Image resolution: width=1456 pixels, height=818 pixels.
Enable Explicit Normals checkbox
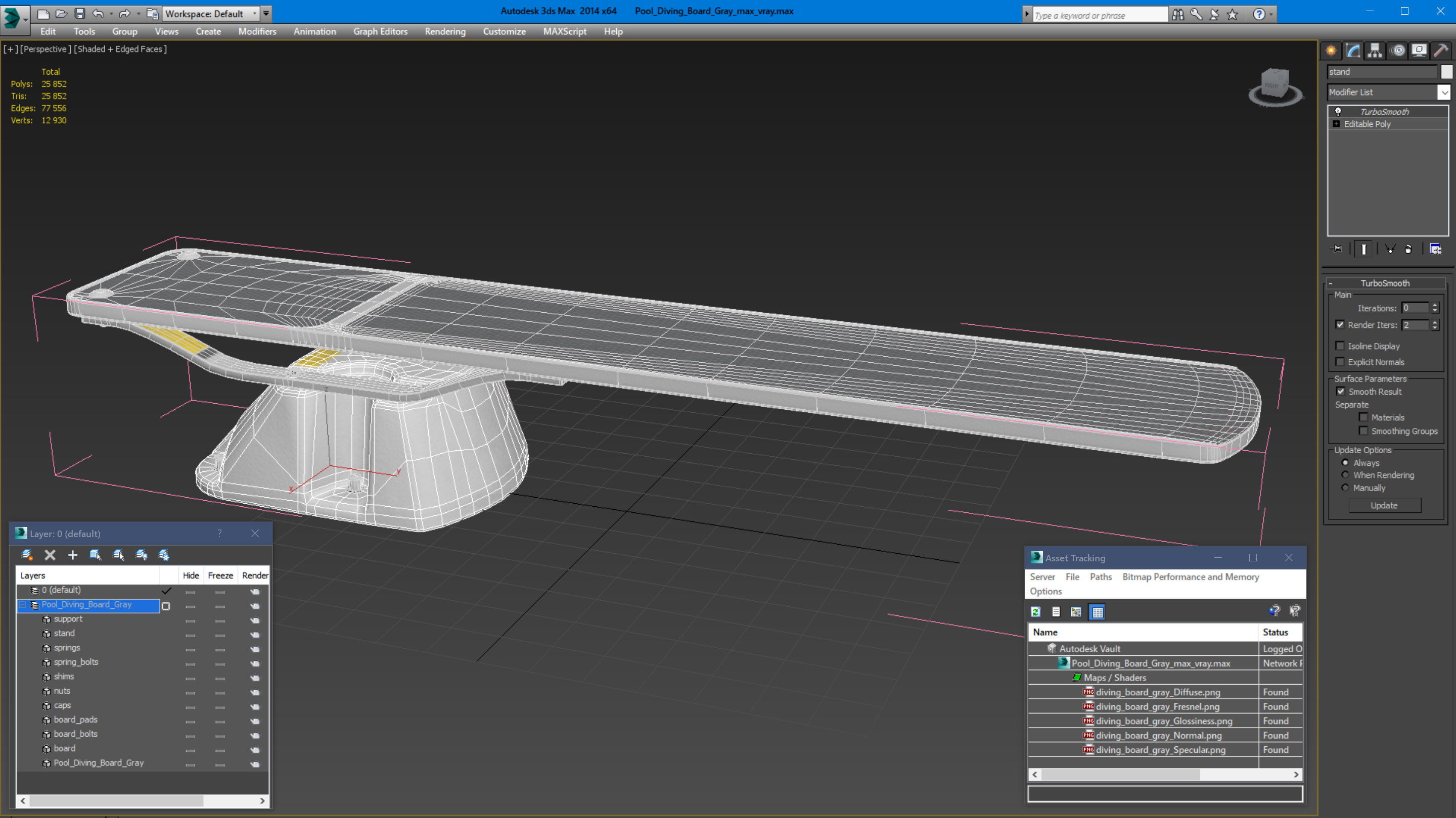click(x=1340, y=362)
